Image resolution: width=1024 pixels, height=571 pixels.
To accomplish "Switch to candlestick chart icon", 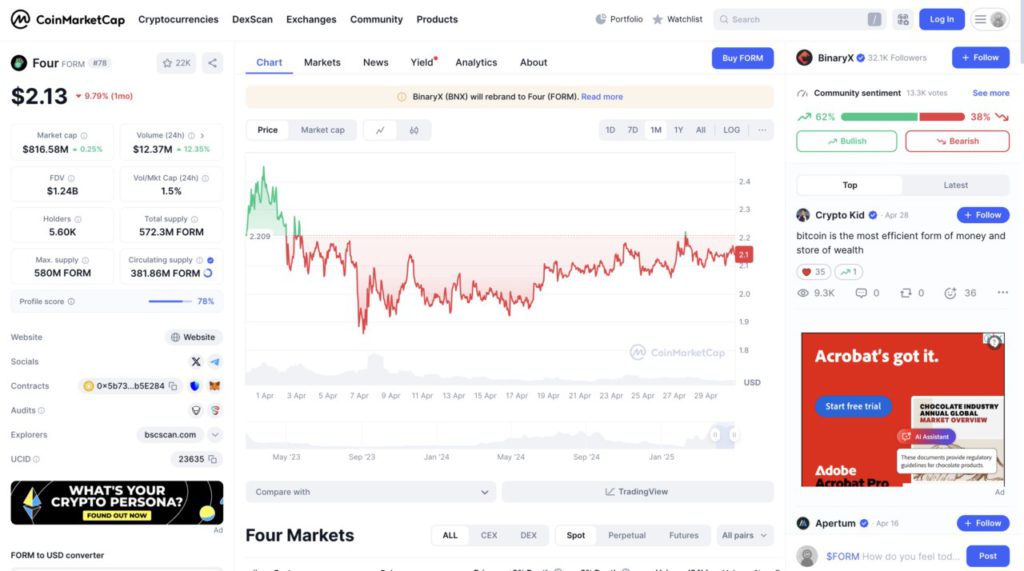I will pos(414,130).
